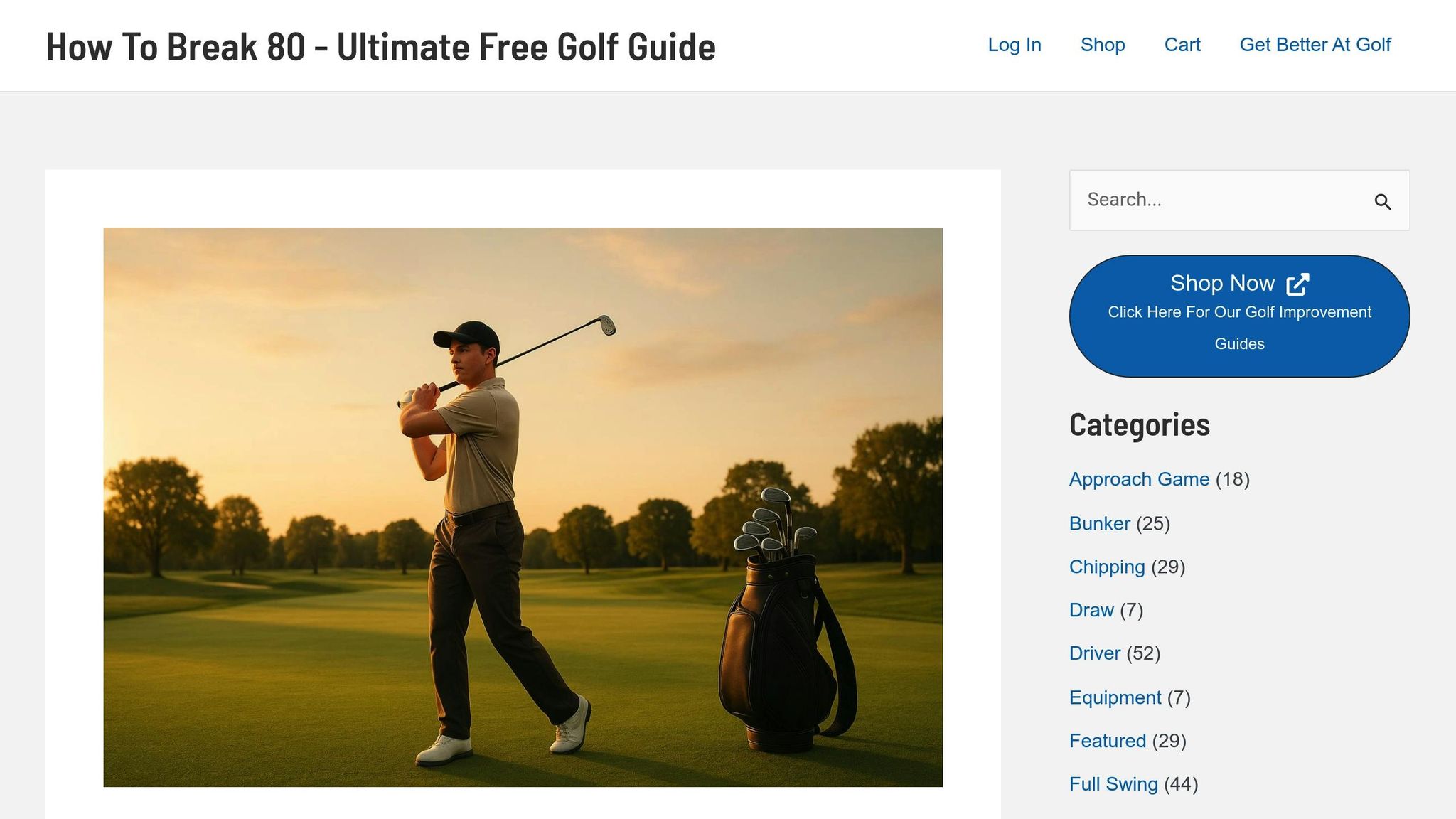This screenshot has height=819, width=1456.
Task: Select the Chipping category link
Action: pos(1107,567)
